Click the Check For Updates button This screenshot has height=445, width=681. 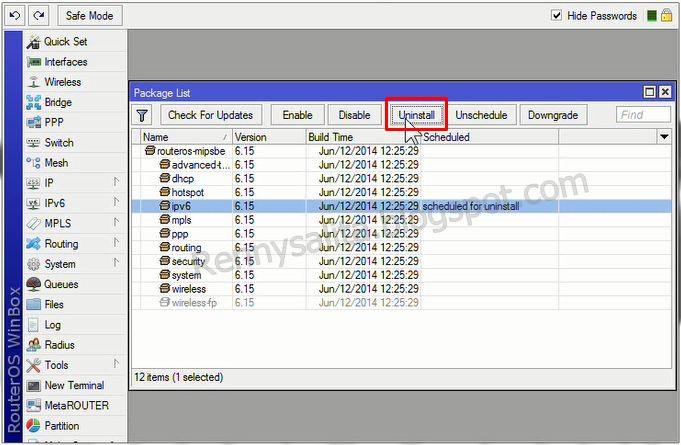point(211,115)
